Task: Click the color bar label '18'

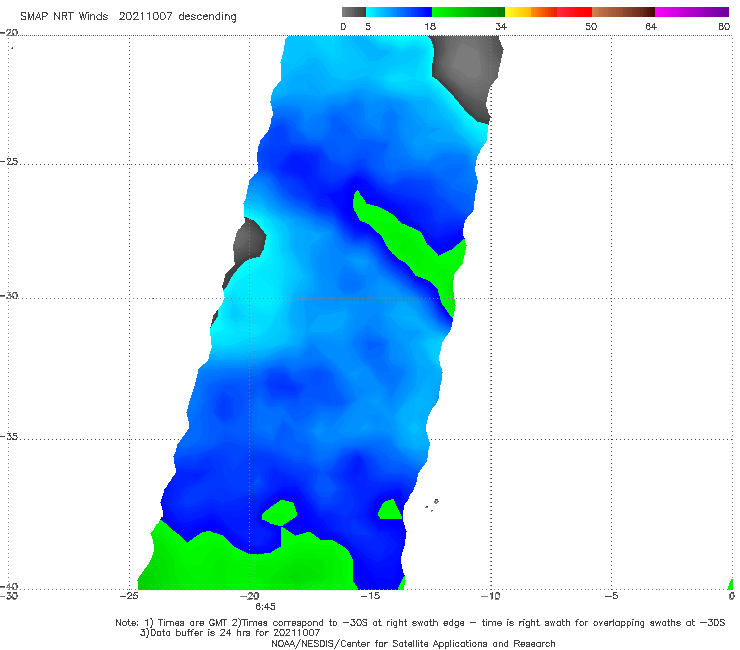Action: click(x=430, y=27)
